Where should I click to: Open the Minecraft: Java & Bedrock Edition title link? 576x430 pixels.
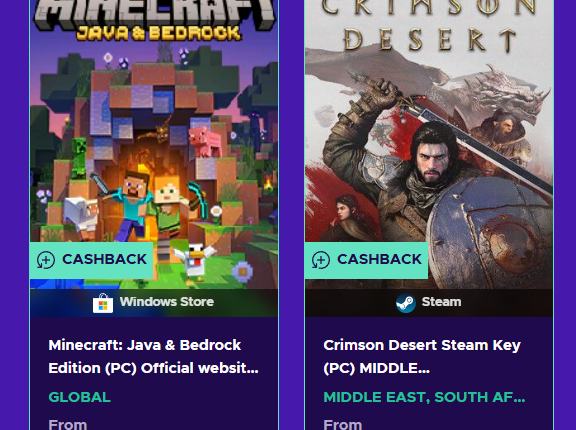(154, 357)
